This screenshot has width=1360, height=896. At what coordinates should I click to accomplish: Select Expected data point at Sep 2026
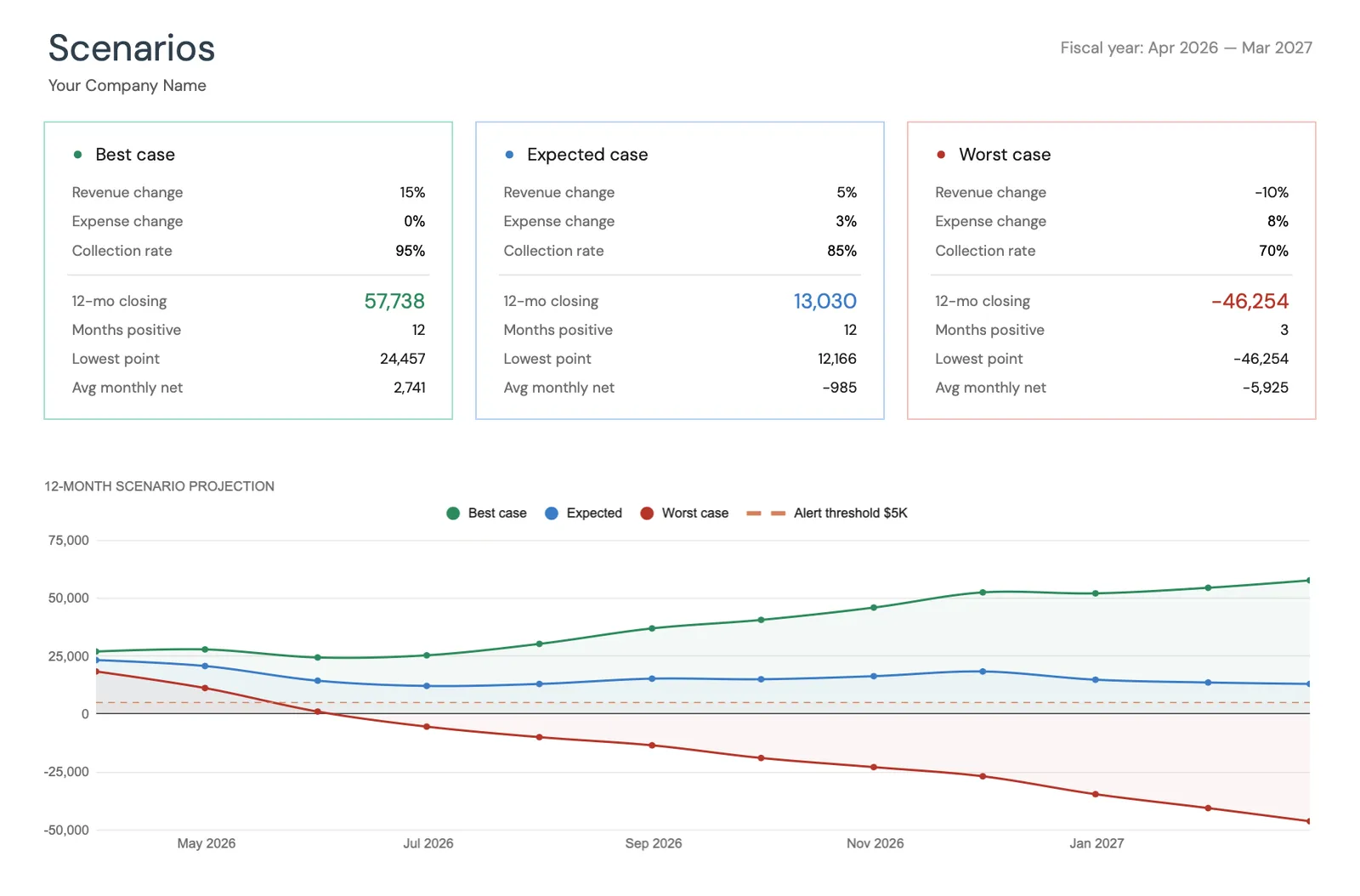click(652, 678)
